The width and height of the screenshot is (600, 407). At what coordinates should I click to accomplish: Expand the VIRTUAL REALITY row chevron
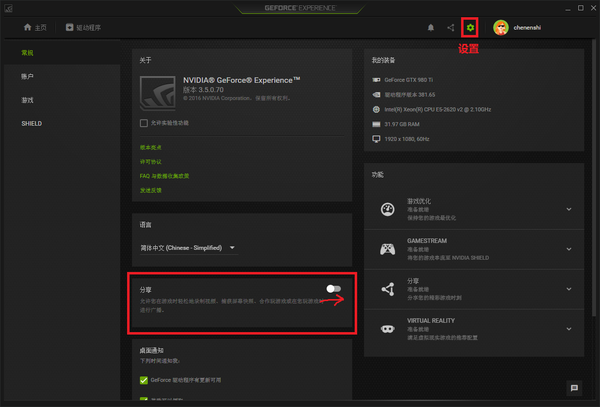(569, 329)
